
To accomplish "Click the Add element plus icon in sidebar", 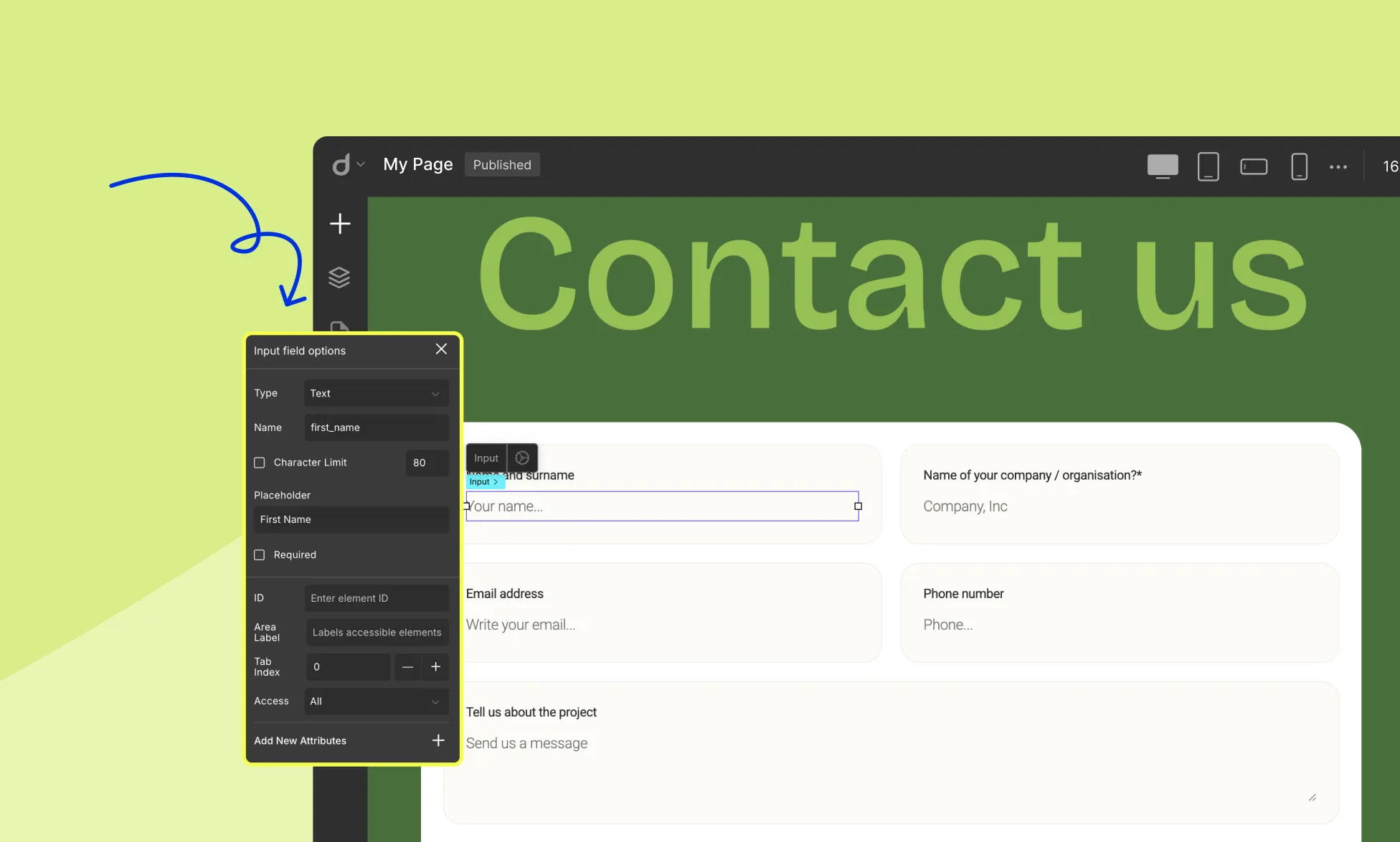I will coord(340,223).
